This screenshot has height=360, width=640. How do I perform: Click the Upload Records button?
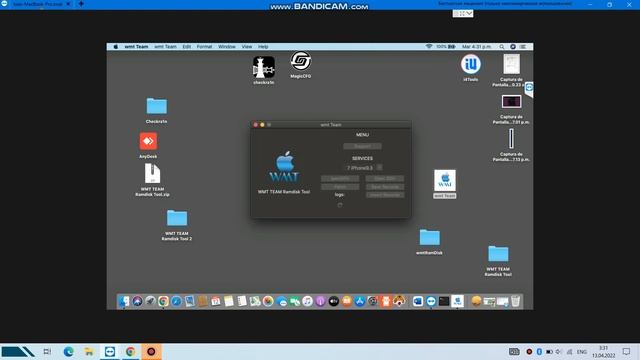(x=385, y=195)
